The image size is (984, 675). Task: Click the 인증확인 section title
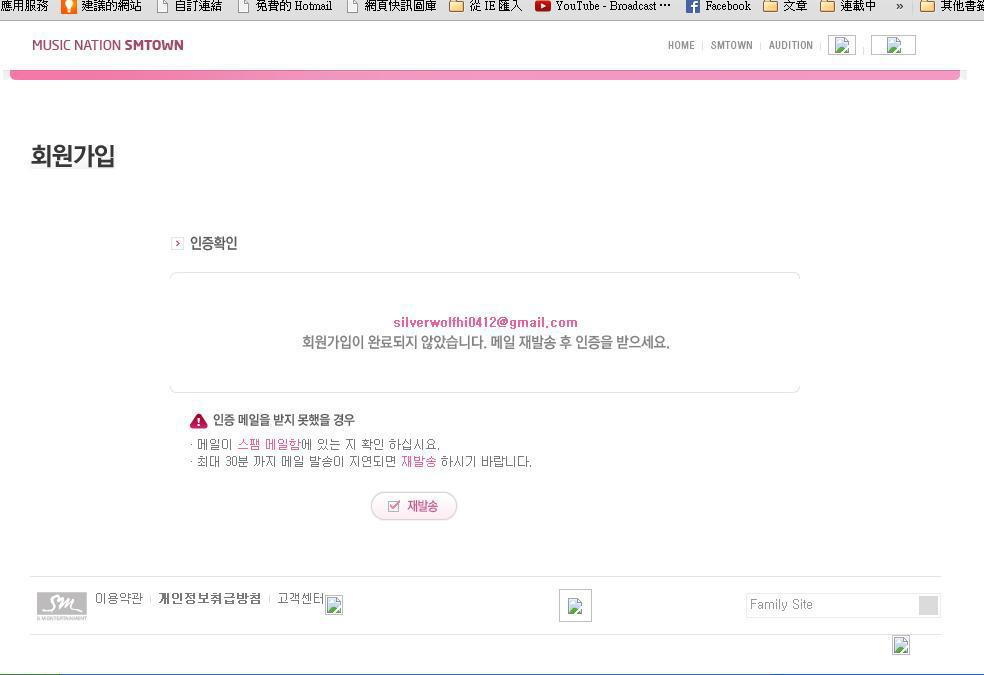(213, 243)
